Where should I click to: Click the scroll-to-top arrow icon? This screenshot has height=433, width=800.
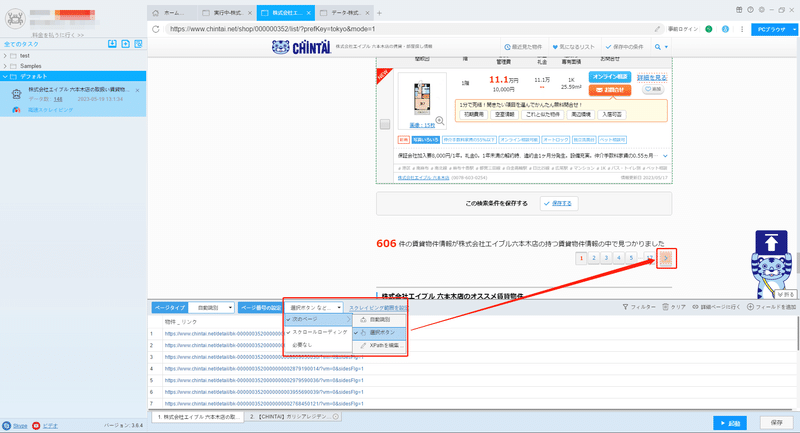click(771, 243)
